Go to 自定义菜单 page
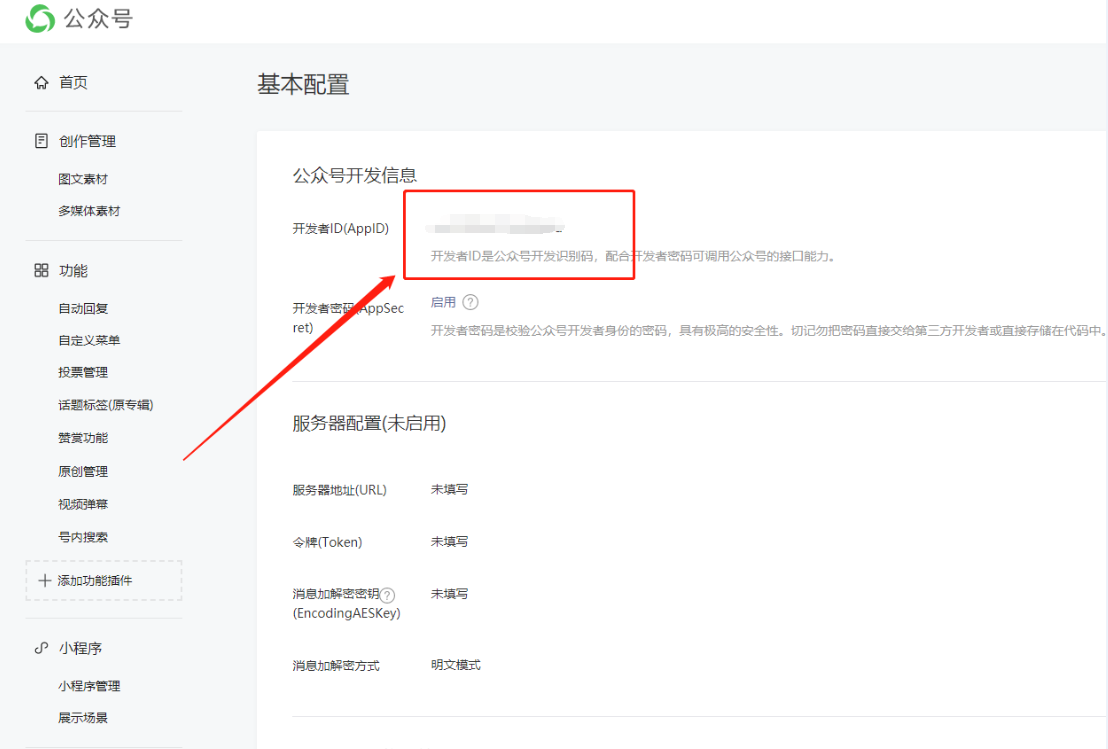The image size is (1108, 749). coord(89,340)
